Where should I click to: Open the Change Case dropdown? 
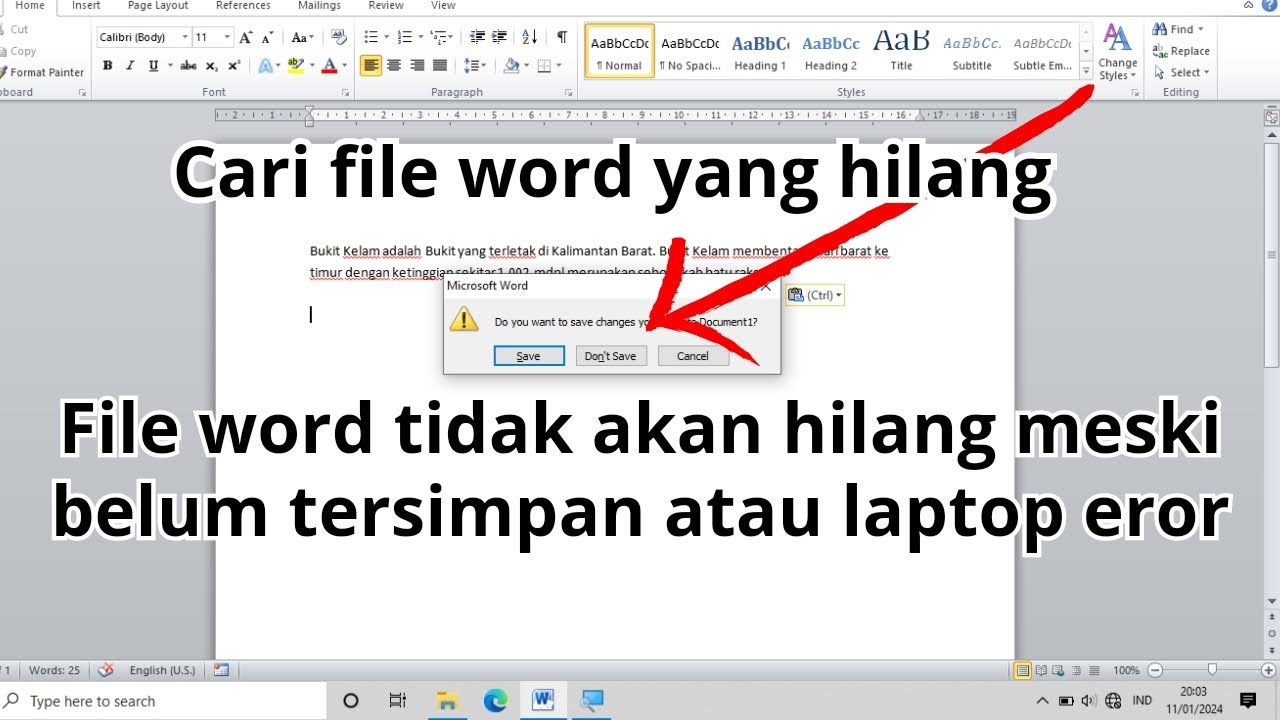click(x=301, y=37)
